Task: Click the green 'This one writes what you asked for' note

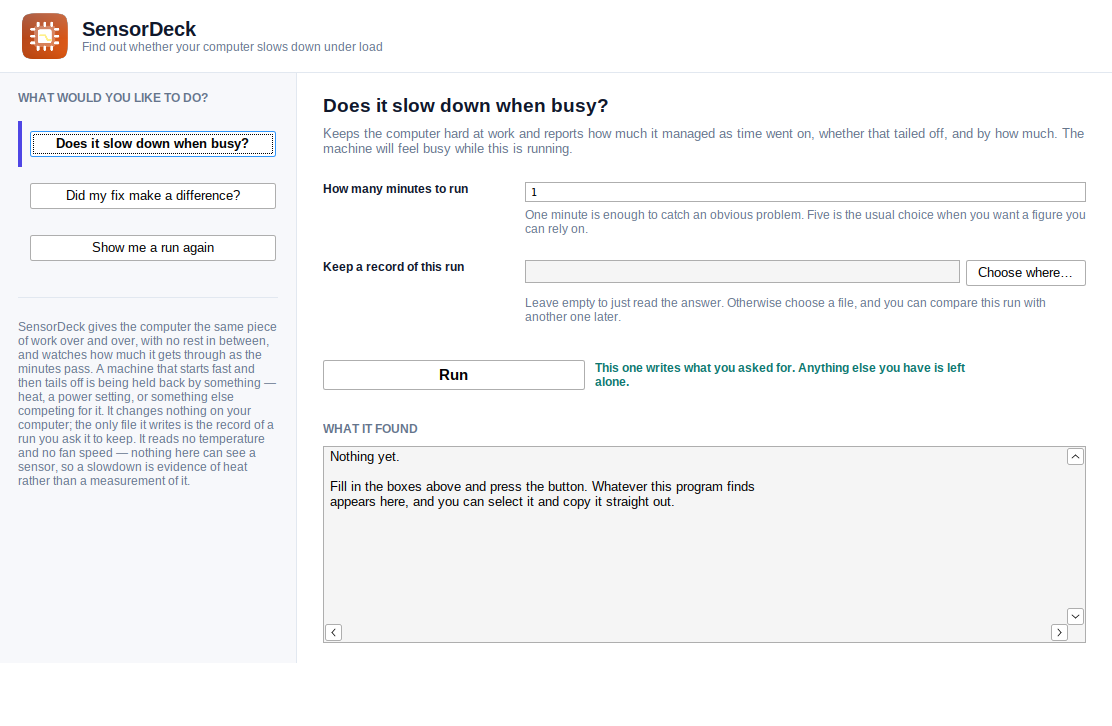Action: [780, 374]
